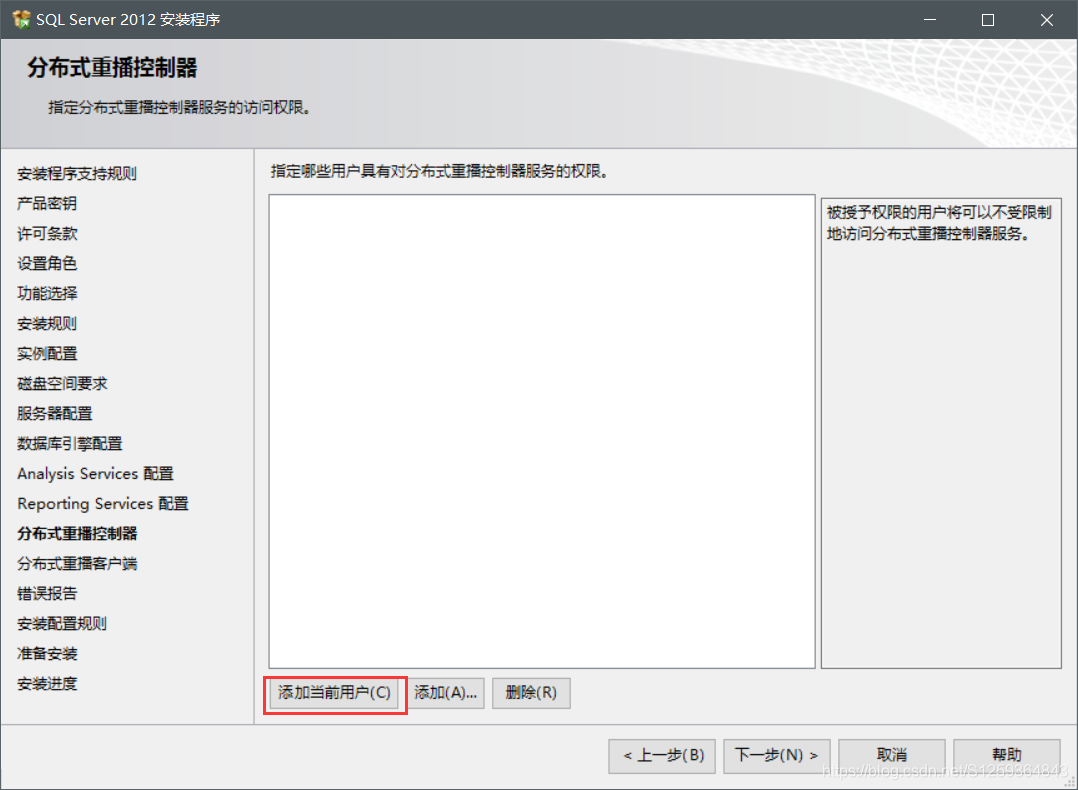Viewport: 1078px width, 790px height.
Task: Select 错误报告 step in sidebar
Action: point(47,594)
